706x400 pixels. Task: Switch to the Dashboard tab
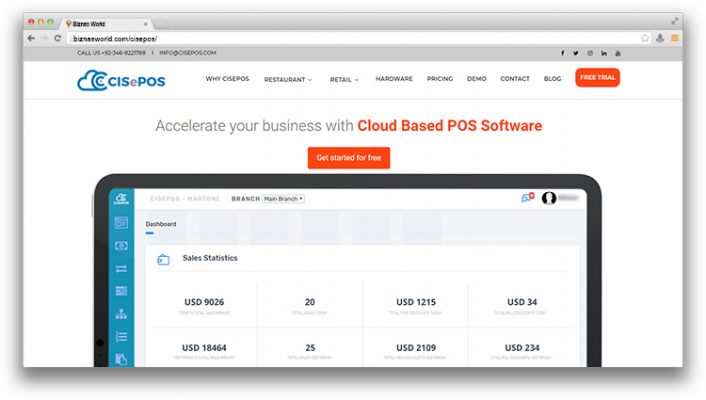[x=161, y=224]
